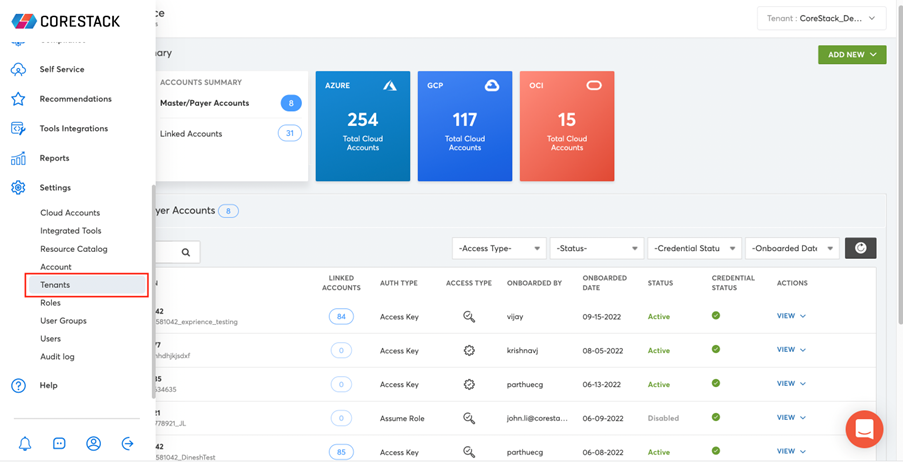Image resolution: width=903 pixels, height=462 pixels.
Task: Open Tools Integrations menu item
Action: tap(74, 128)
